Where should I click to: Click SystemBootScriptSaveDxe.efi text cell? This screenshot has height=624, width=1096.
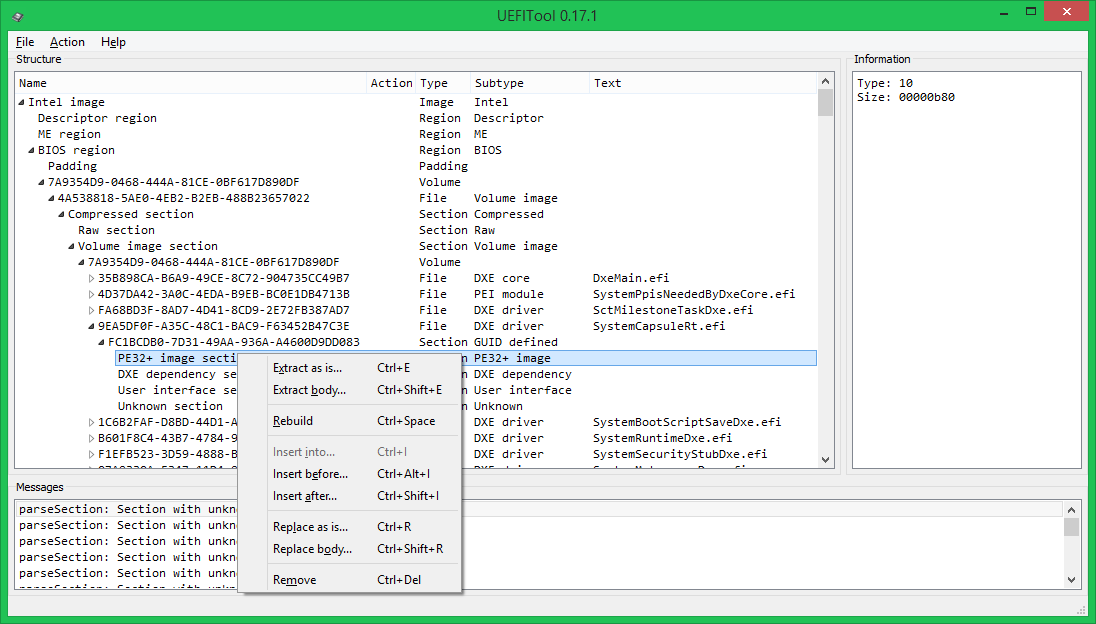pos(686,422)
